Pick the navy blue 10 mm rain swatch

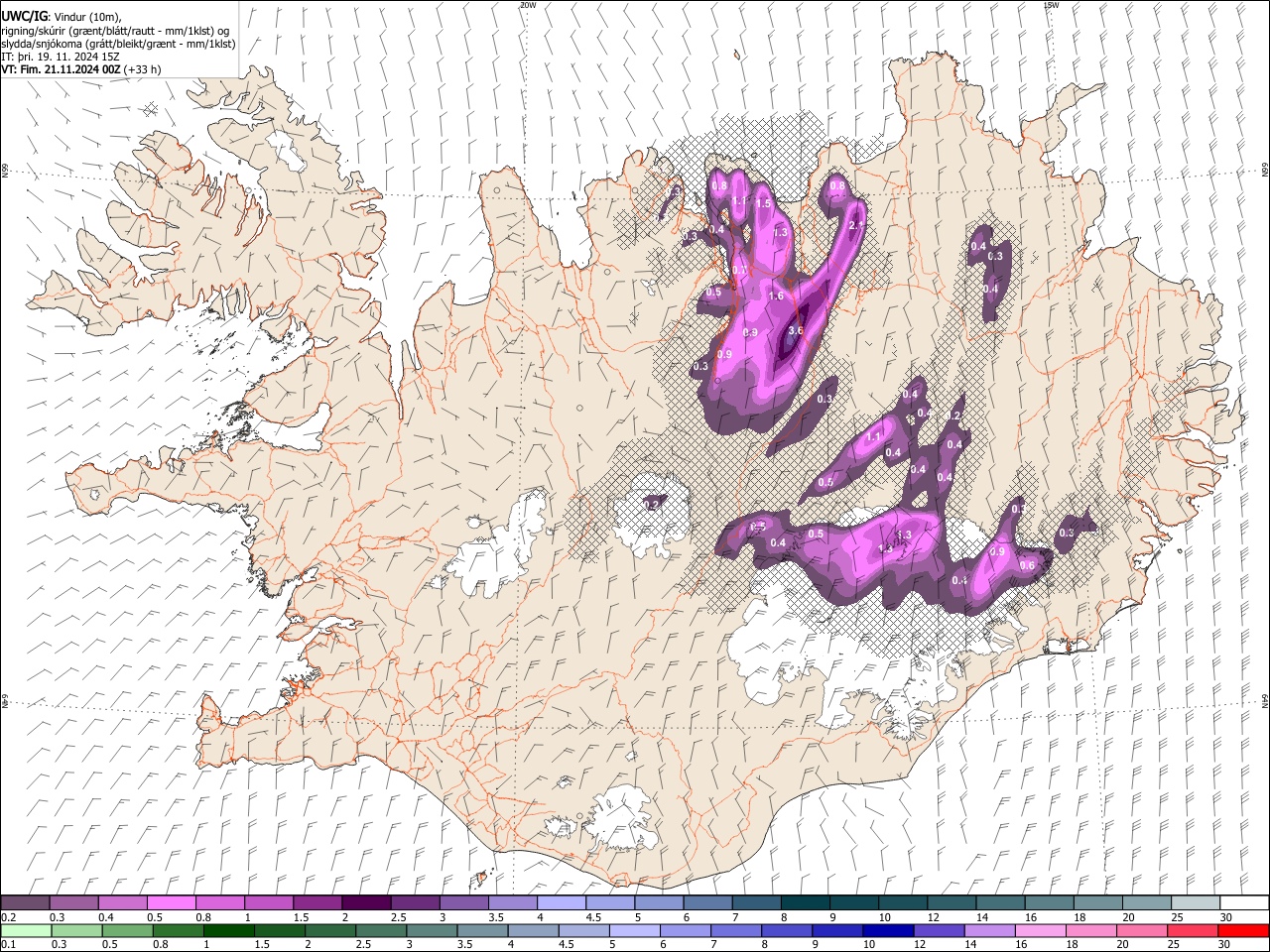pos(888,930)
